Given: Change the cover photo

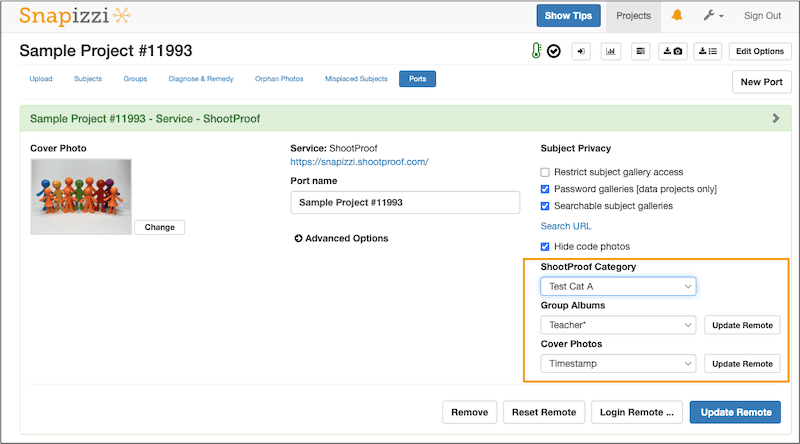Looking at the screenshot, I should 159,227.
